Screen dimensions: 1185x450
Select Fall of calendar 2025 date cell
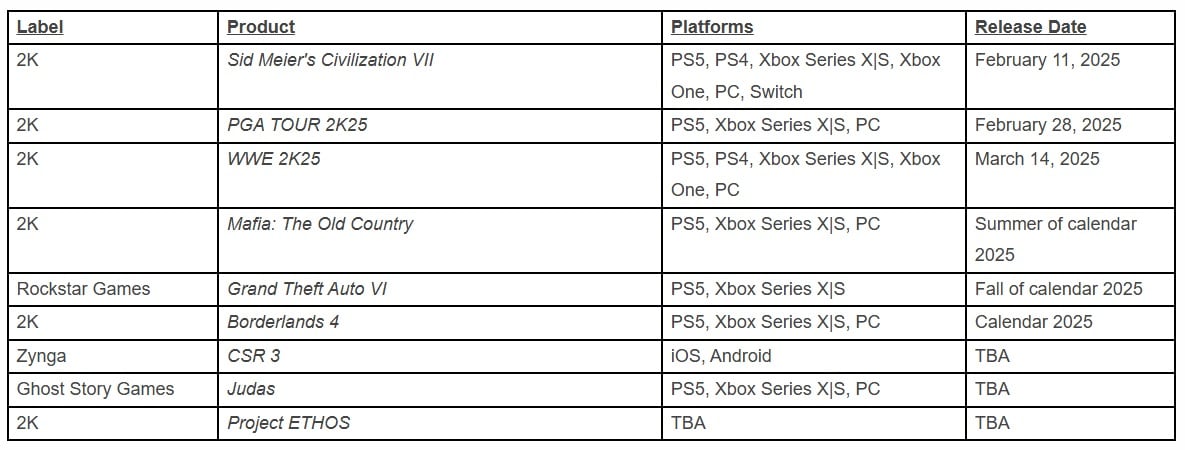1058,289
